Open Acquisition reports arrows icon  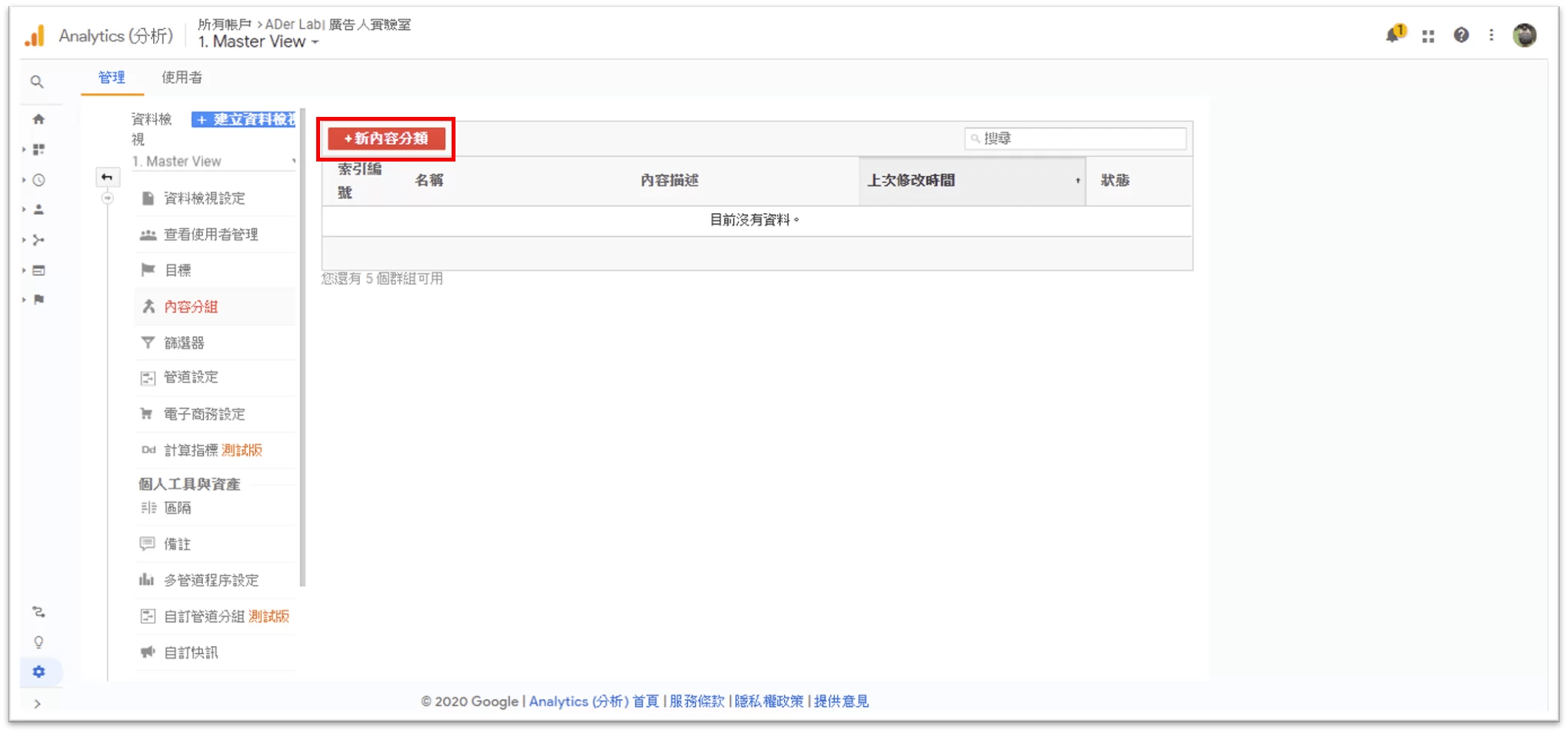(x=38, y=240)
